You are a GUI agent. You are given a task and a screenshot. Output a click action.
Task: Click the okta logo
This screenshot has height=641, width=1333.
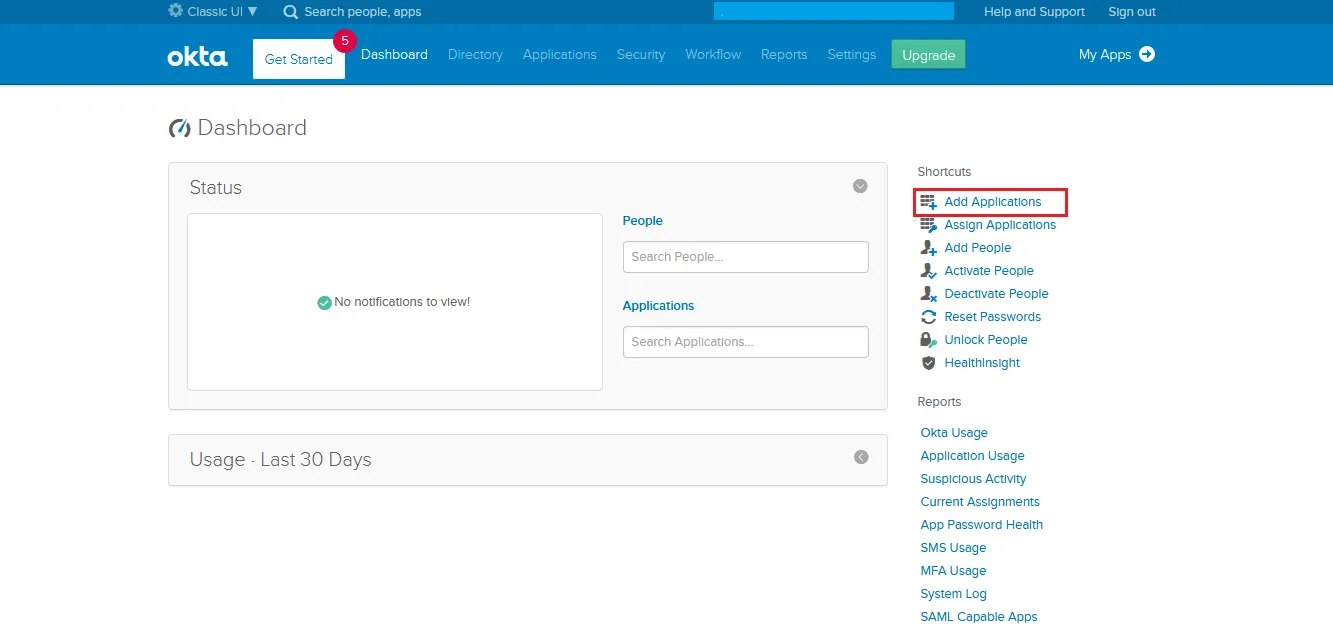coord(197,56)
